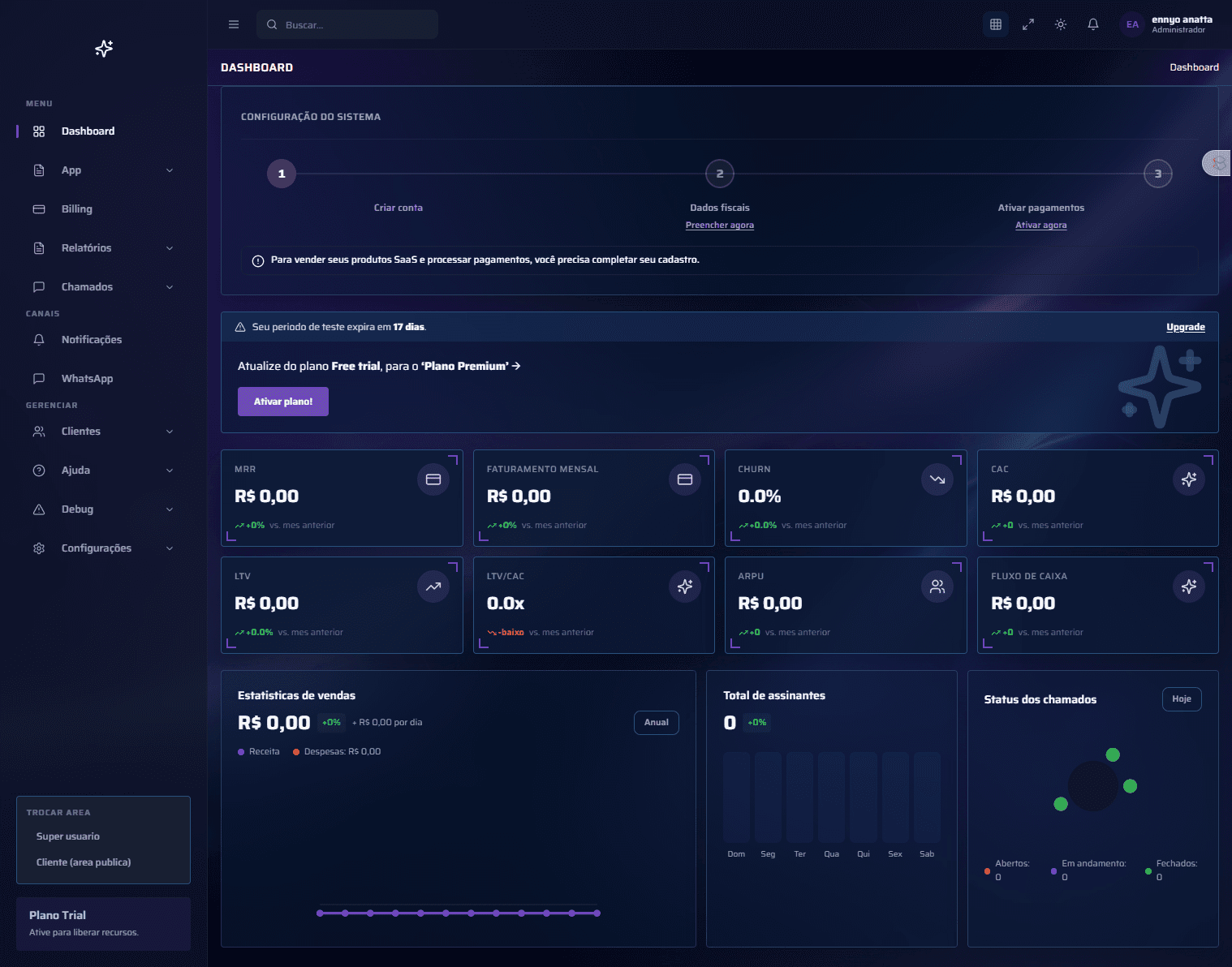Click the MRR card credit-card icon

point(433,479)
